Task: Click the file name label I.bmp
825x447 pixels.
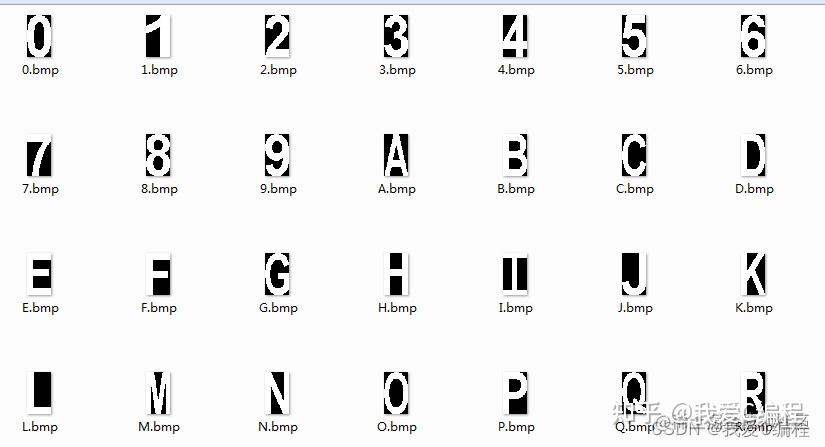Action: coord(516,308)
